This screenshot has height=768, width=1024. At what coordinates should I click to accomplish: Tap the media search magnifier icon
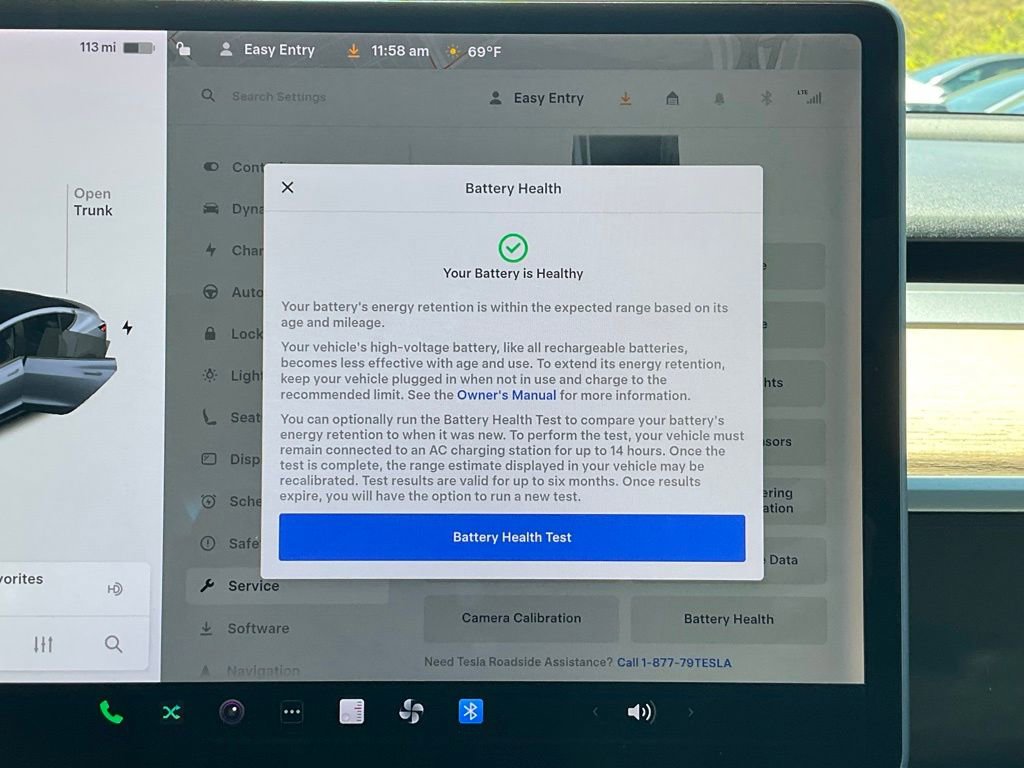[x=114, y=644]
